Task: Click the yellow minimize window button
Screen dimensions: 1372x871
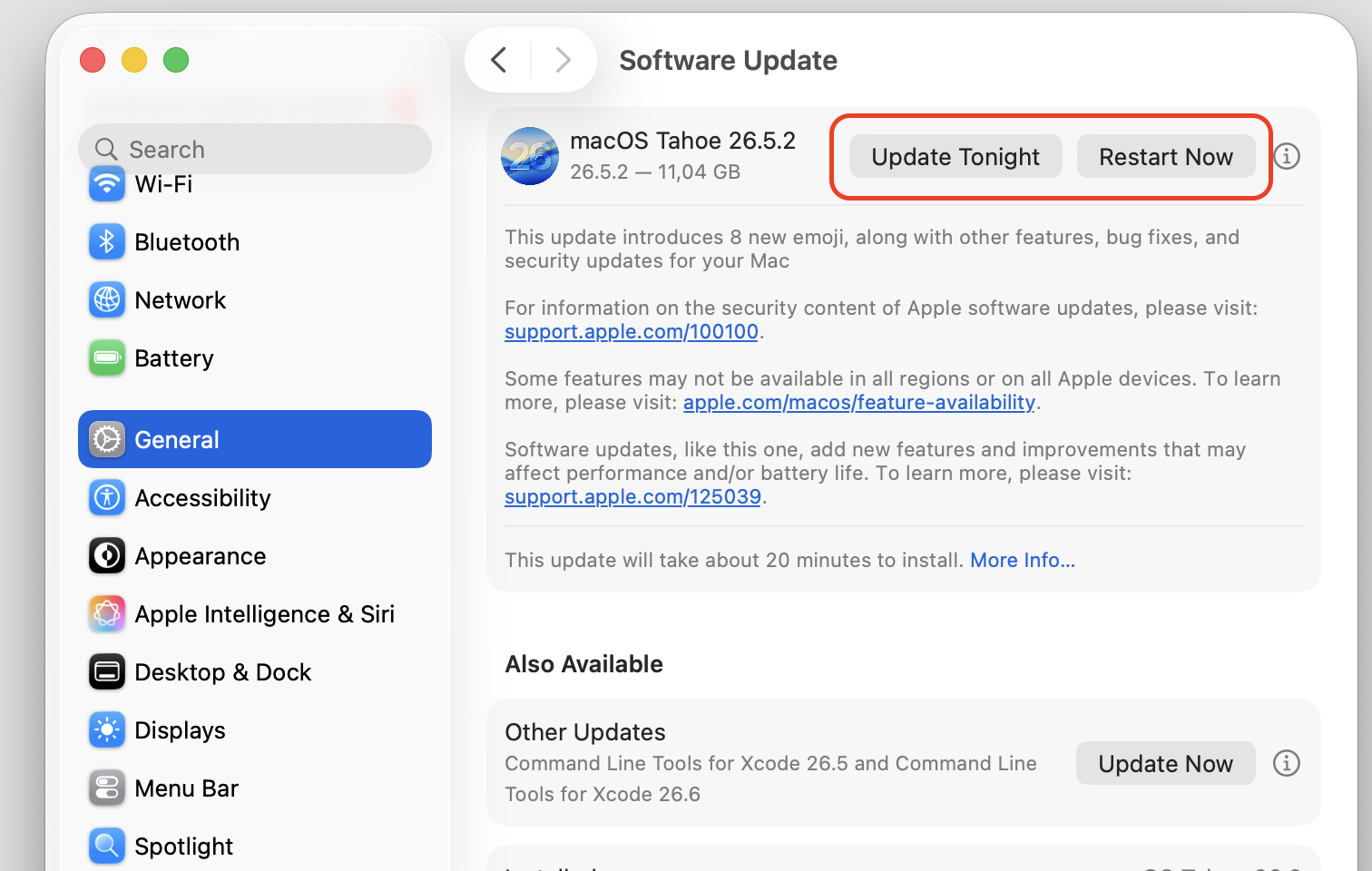Action: point(134,60)
